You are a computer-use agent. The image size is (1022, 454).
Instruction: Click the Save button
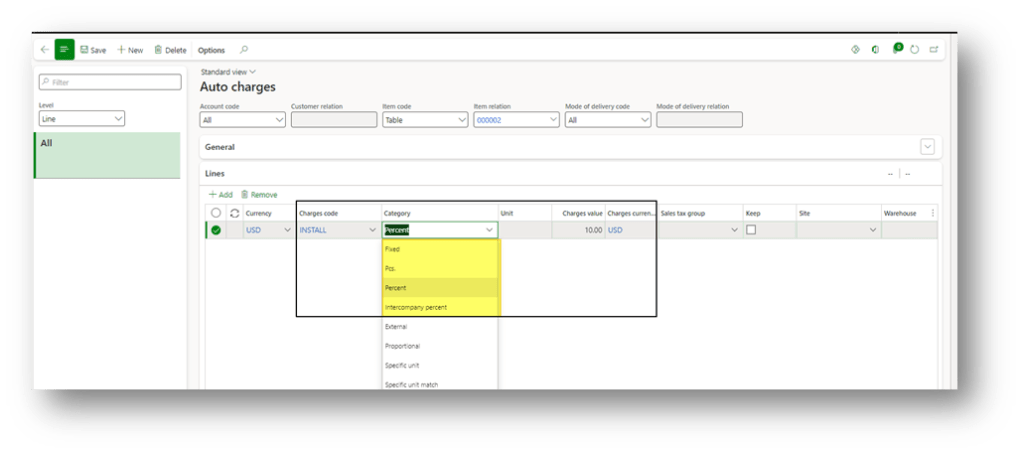[x=93, y=50]
